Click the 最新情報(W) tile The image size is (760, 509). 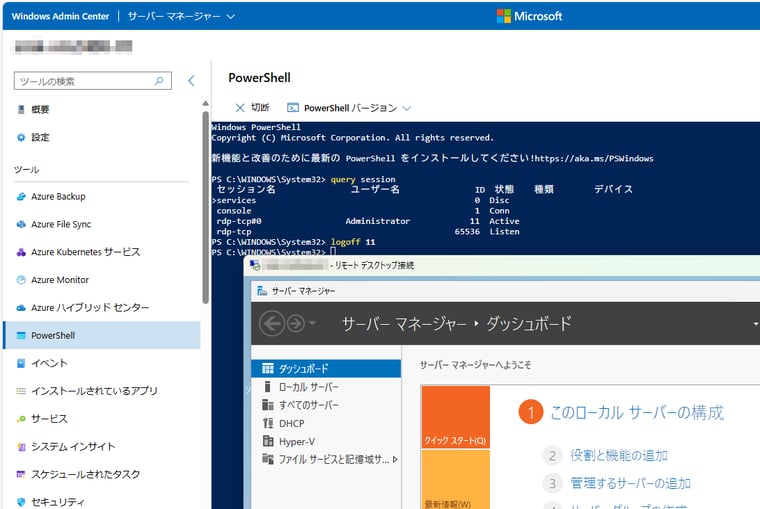(456, 479)
